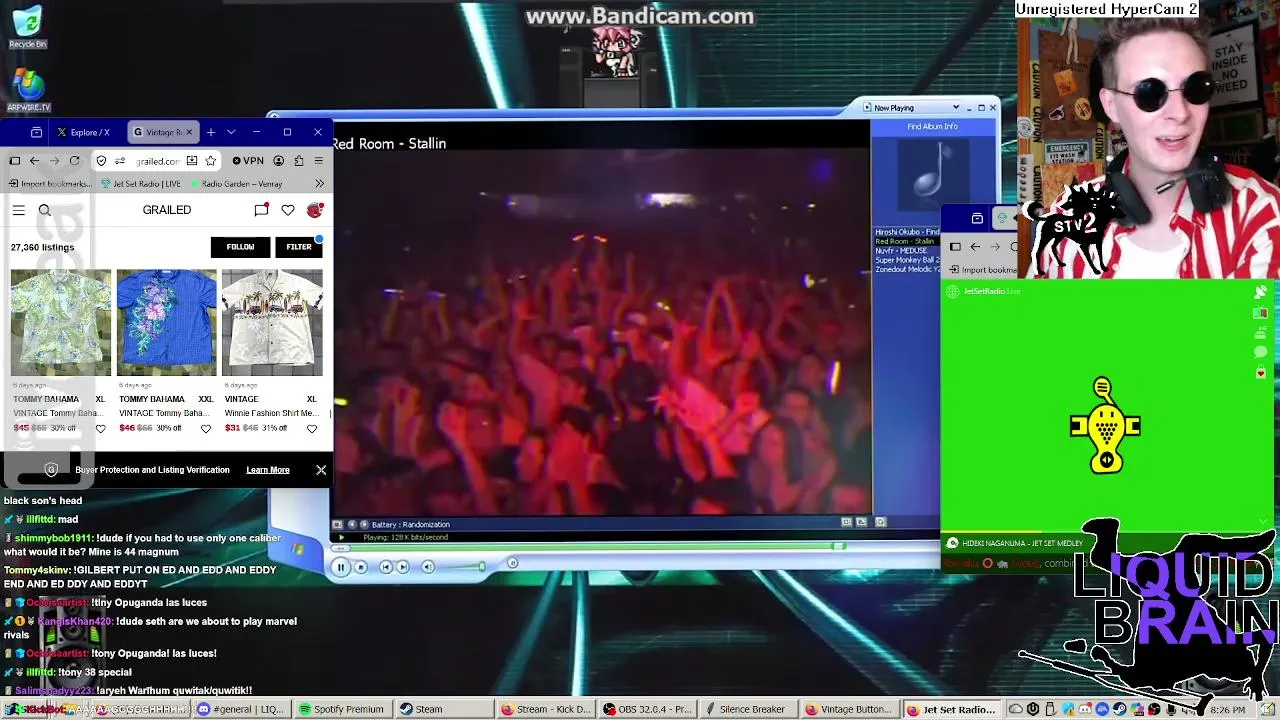Select the next visualization arrow
1280x720 pixels.
pos(364,524)
